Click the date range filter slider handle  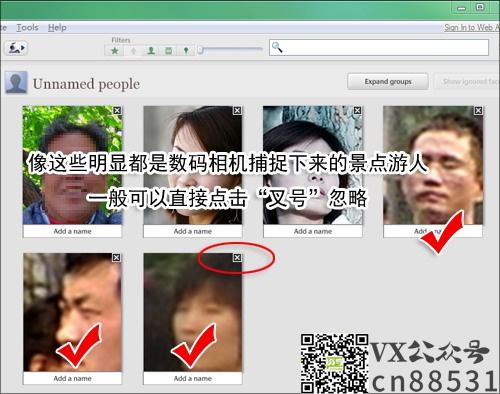[x=200, y=50]
